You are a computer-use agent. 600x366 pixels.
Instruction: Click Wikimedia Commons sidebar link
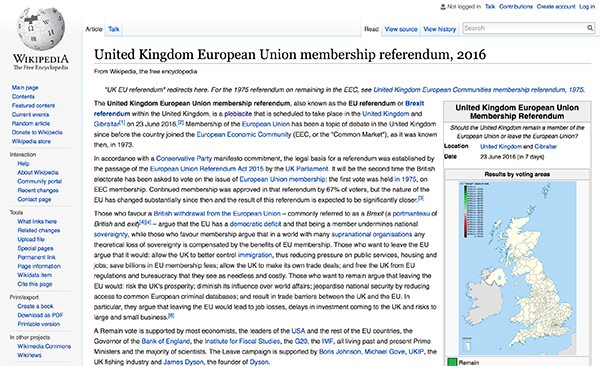click(44, 346)
